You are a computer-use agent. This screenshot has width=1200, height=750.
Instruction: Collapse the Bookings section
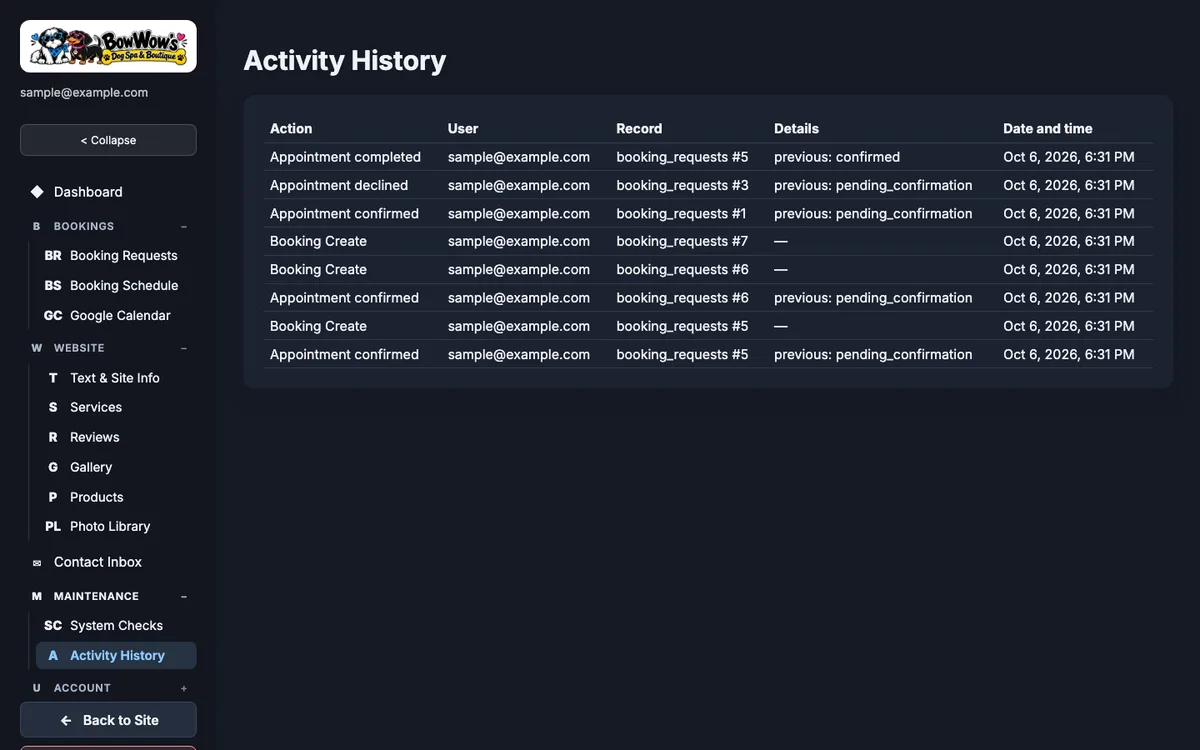coord(184,226)
